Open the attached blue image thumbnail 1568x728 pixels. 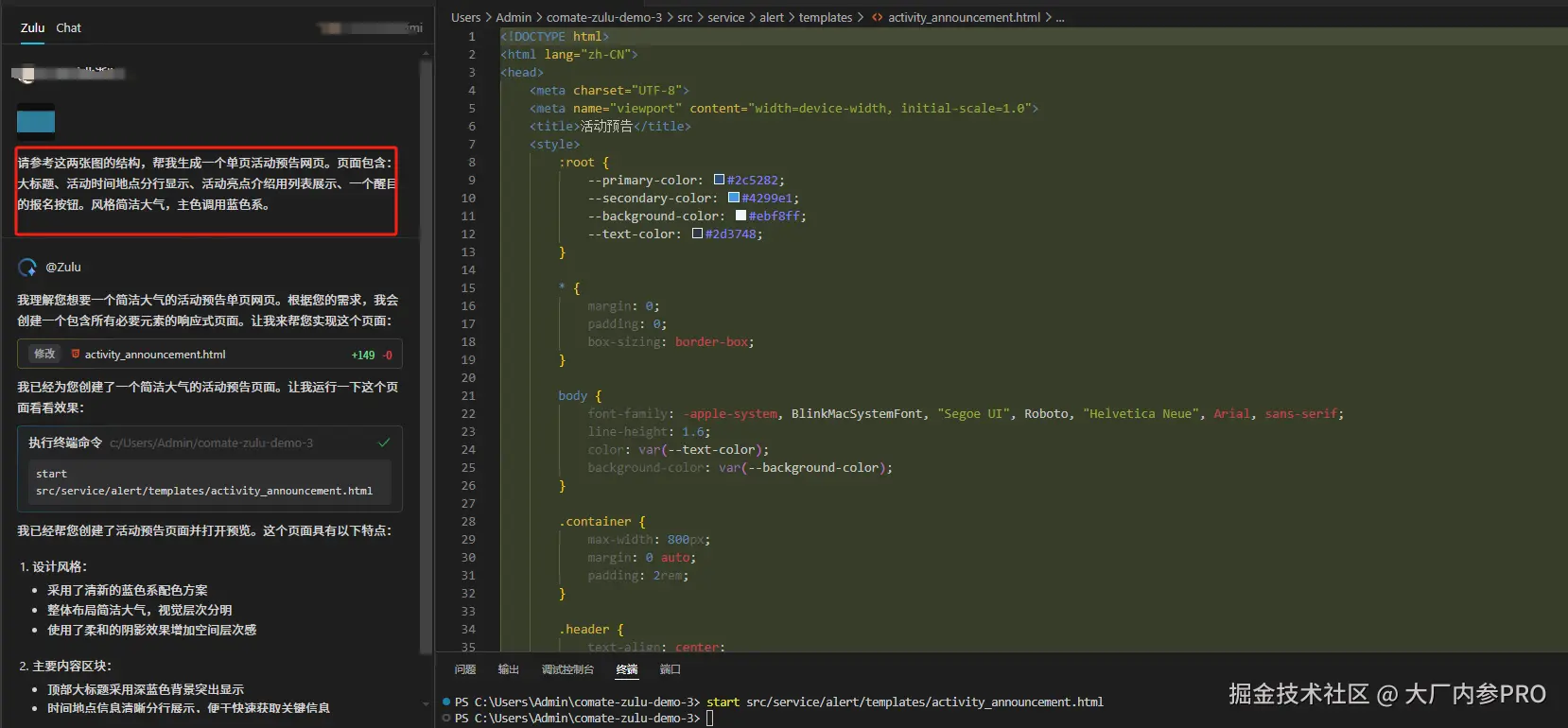(36, 121)
